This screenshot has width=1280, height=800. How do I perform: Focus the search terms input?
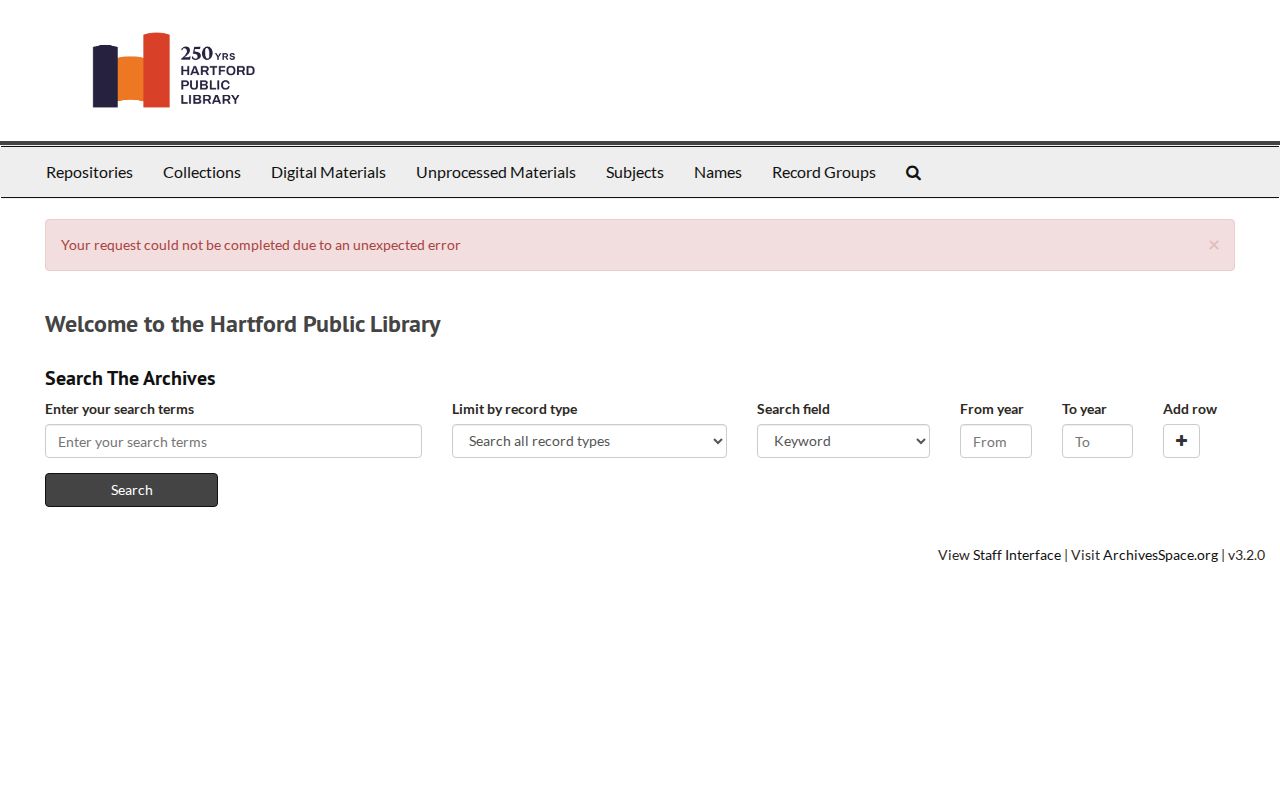(x=233, y=441)
